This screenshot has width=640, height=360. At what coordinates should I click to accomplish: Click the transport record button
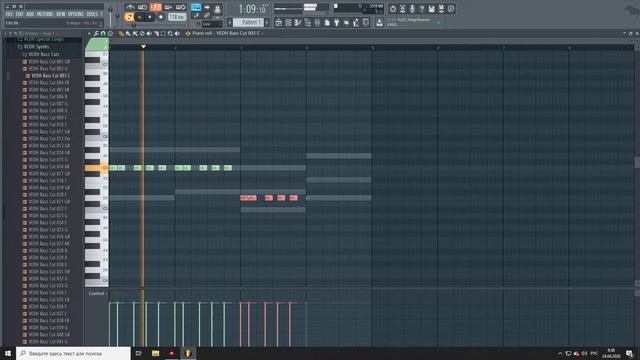pyautogui.click(x=160, y=17)
